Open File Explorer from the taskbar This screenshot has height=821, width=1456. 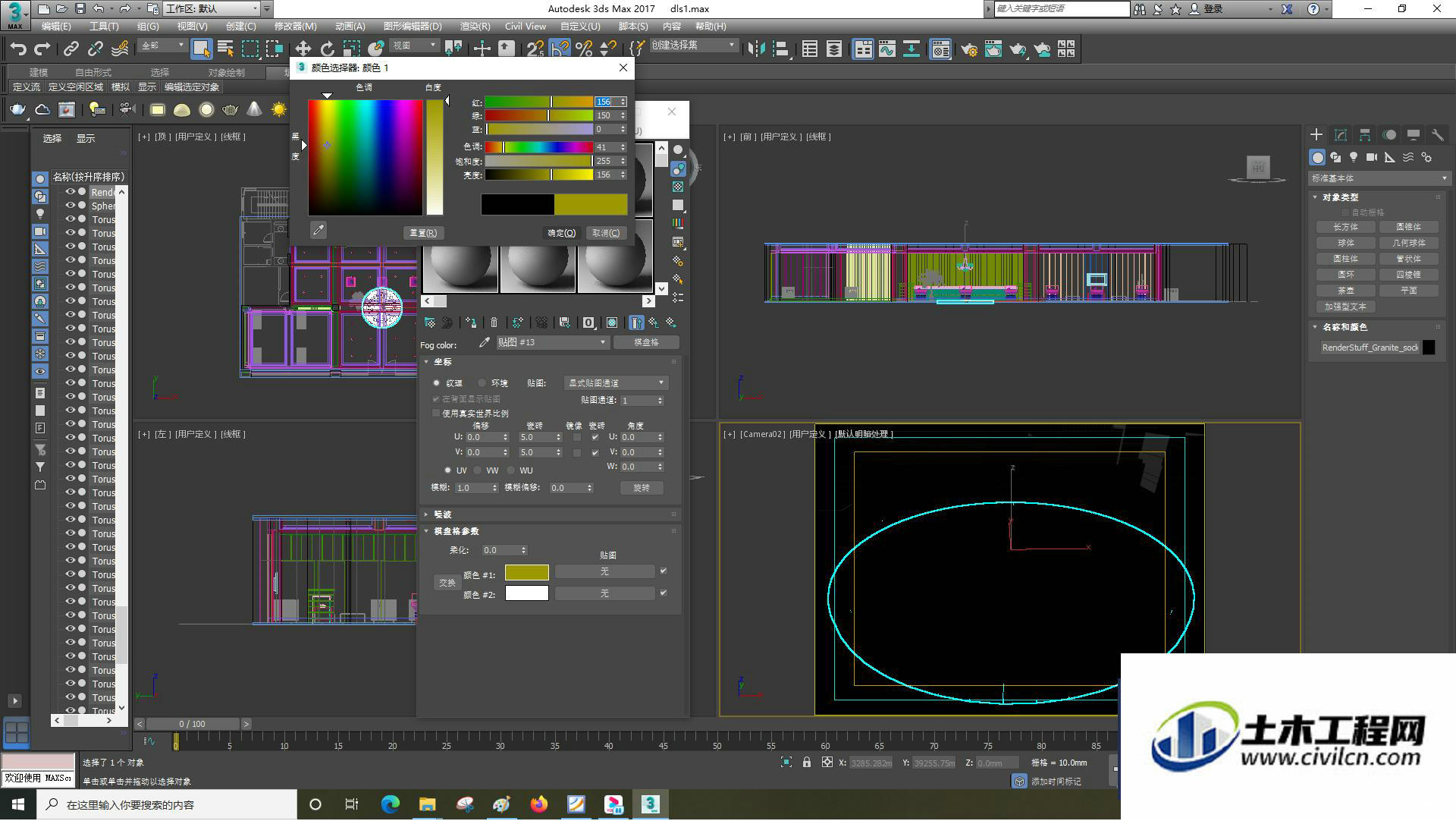[428, 804]
